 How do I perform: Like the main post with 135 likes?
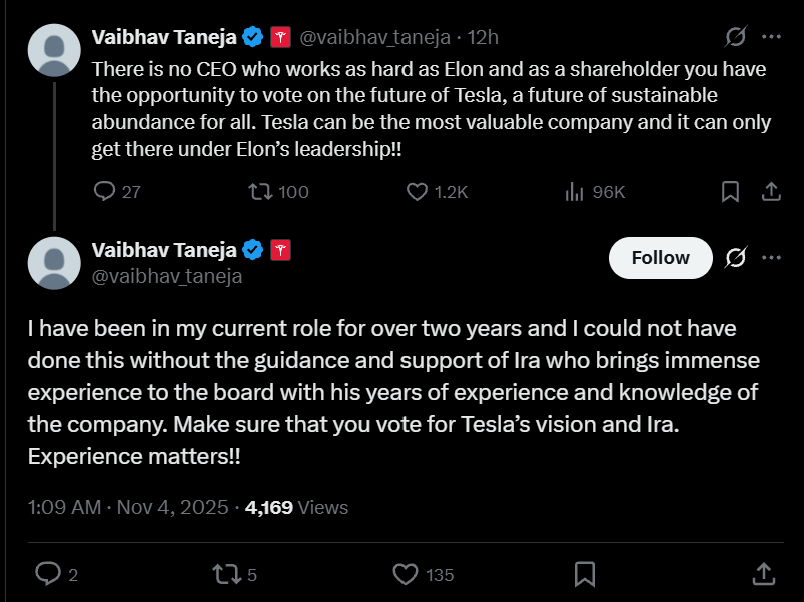pos(405,573)
